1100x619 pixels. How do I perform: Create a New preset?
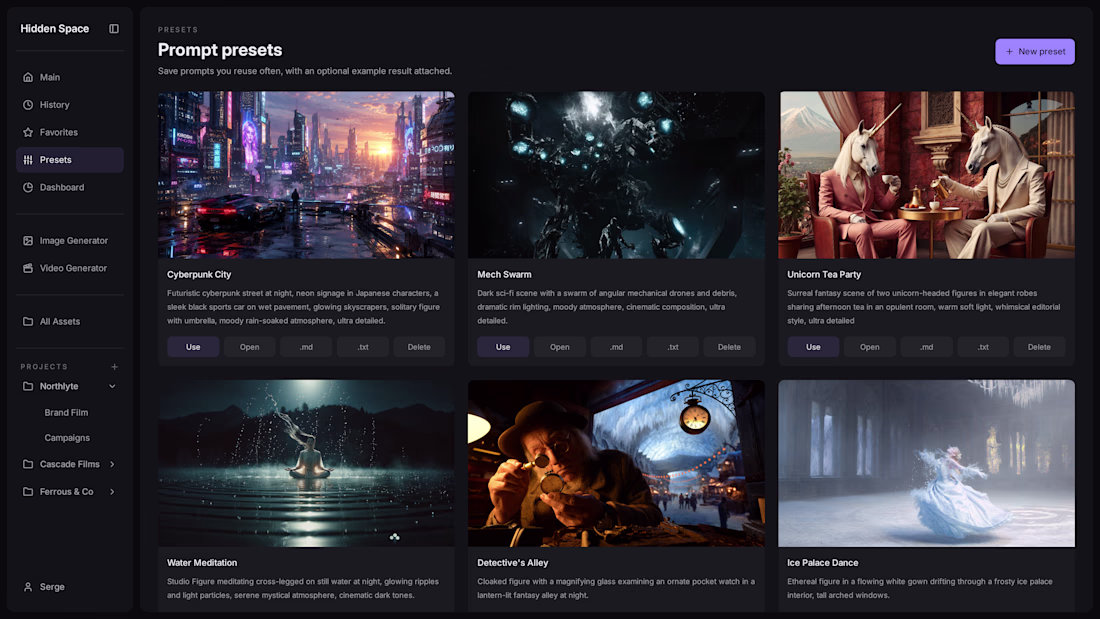click(1035, 51)
